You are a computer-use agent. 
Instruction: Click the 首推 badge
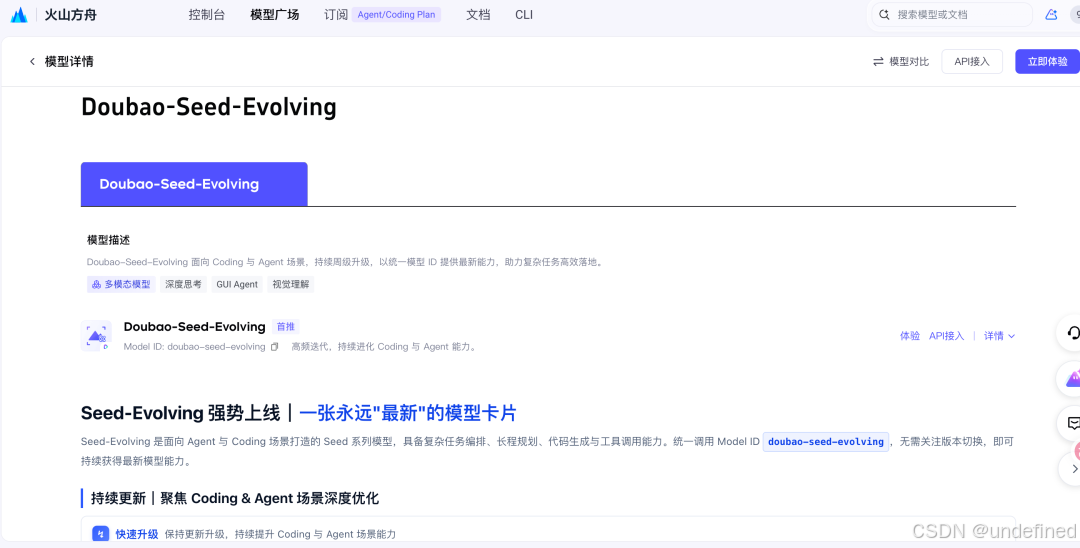click(x=285, y=327)
